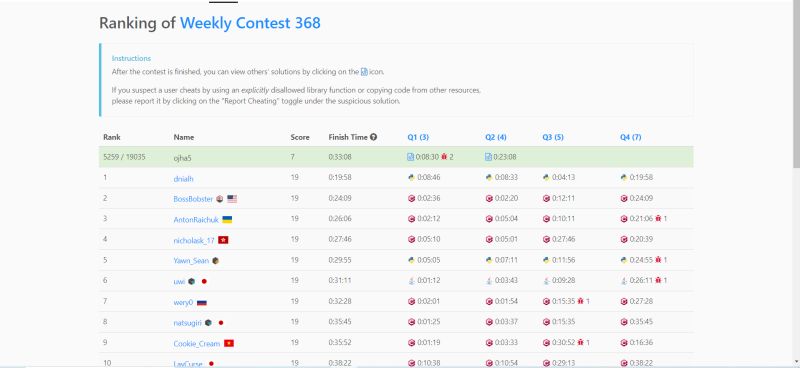Open user Yawn_Sean's profile

191,261
